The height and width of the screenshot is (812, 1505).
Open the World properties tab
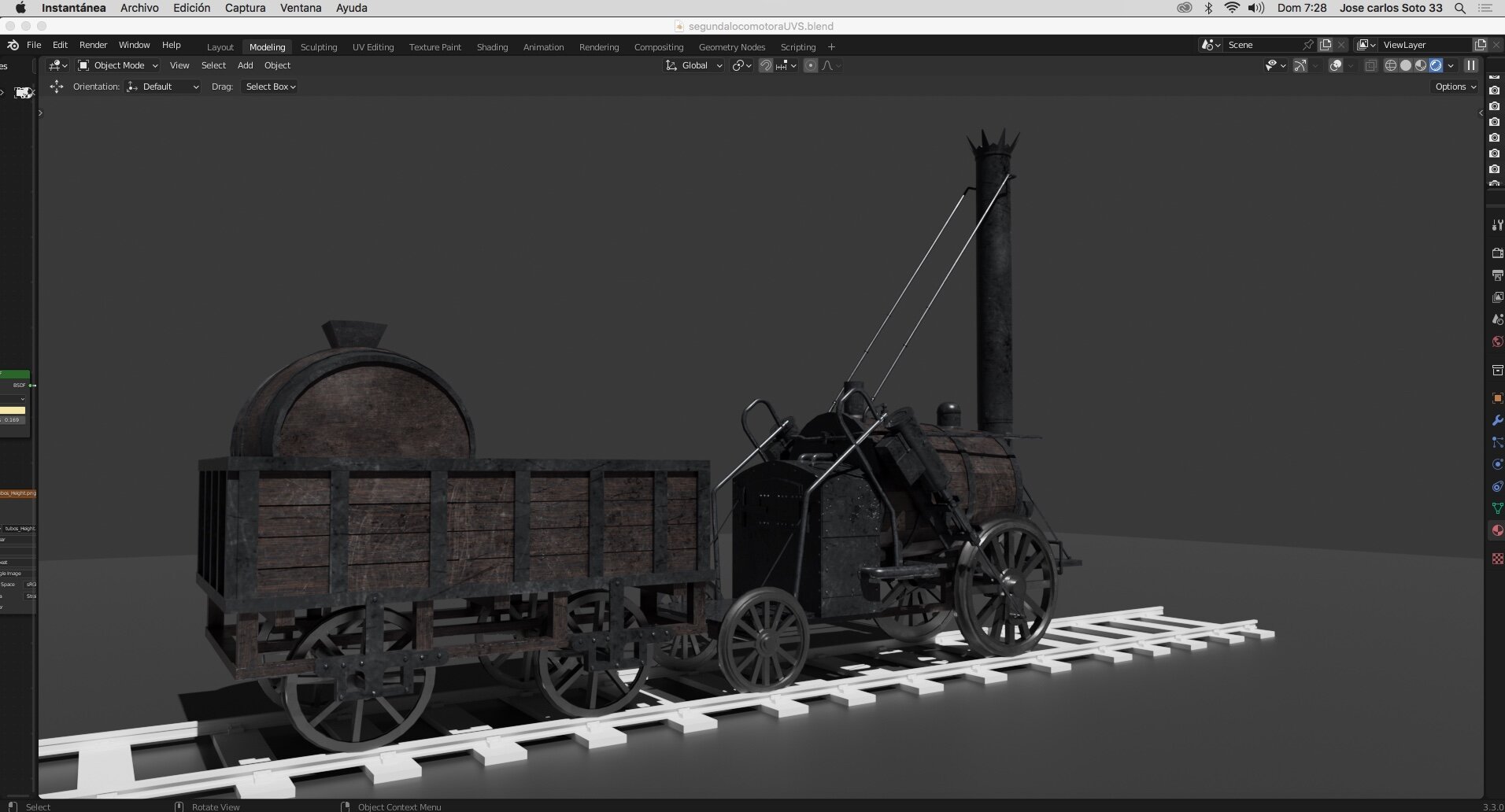click(1497, 341)
